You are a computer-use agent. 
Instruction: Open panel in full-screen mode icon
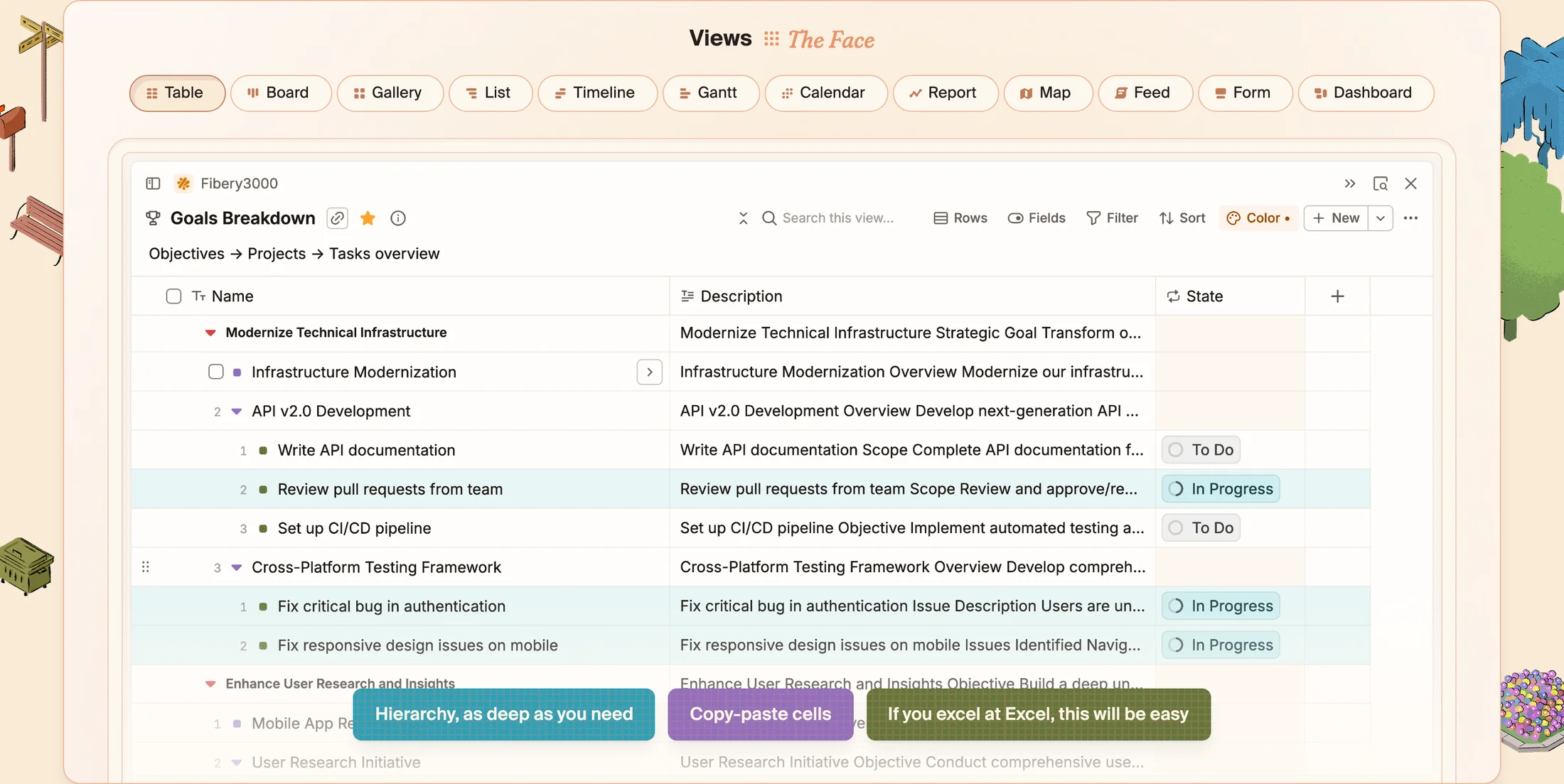(1381, 183)
